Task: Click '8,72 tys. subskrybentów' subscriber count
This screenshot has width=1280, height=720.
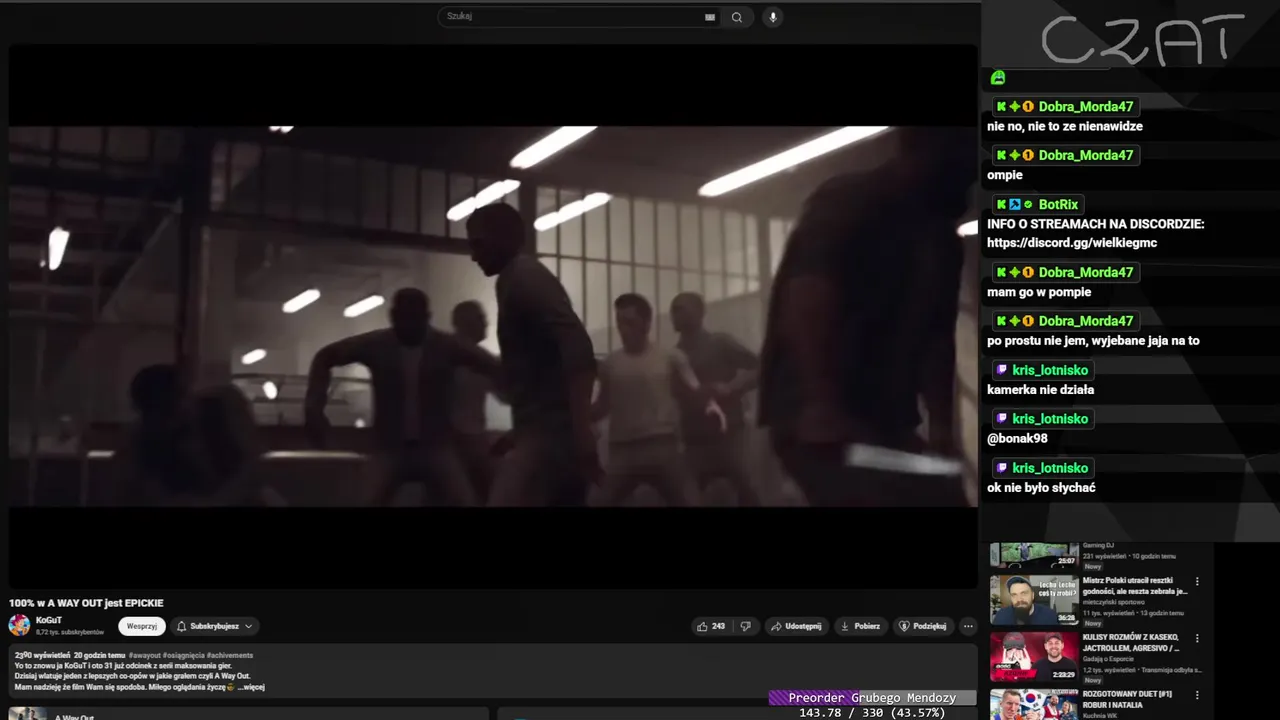Action: click(x=70, y=633)
